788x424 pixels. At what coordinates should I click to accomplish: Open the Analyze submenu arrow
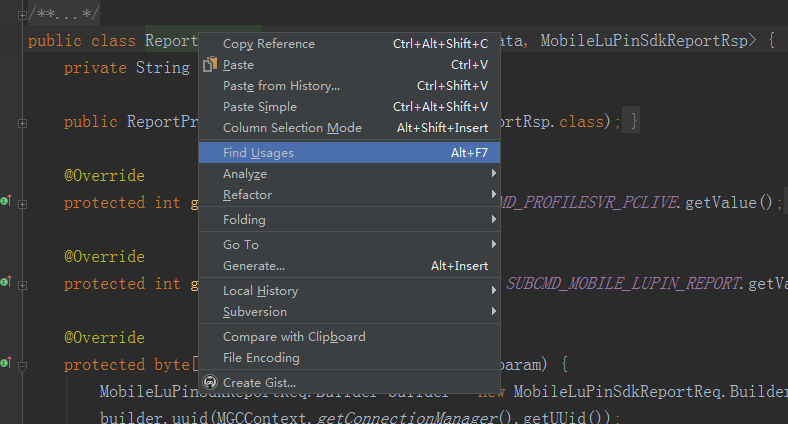click(494, 174)
